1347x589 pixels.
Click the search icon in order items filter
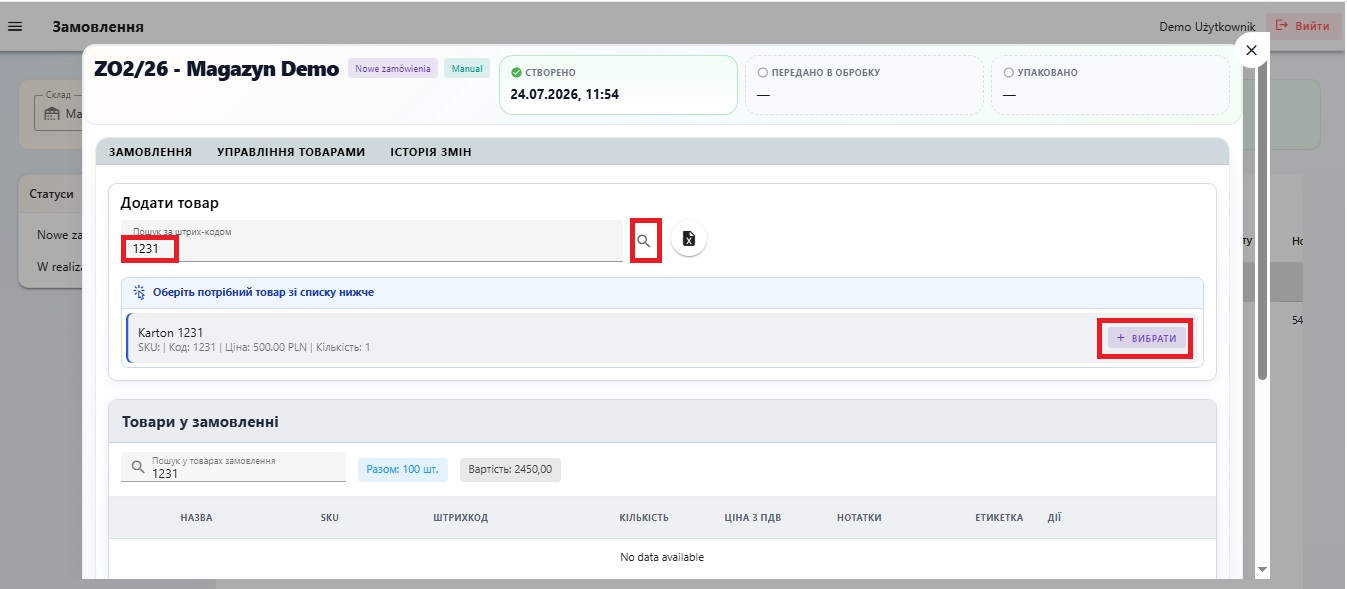[137, 467]
